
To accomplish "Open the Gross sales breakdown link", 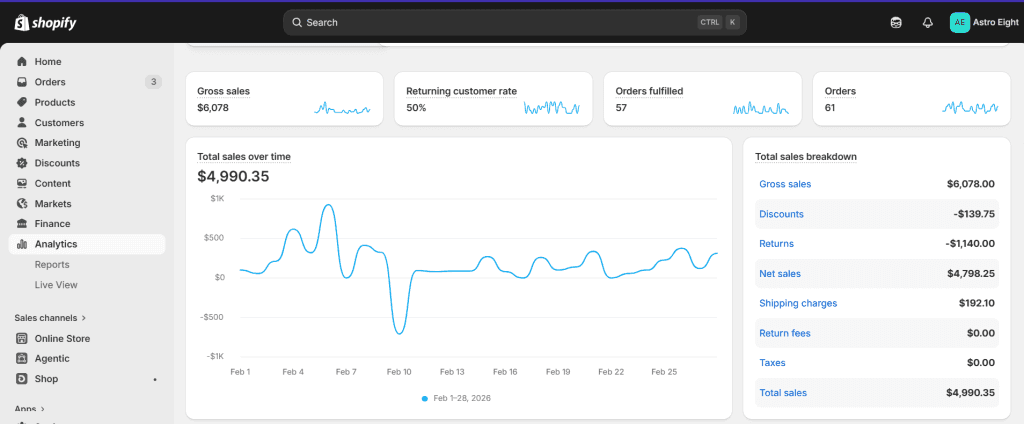I will 785,184.
